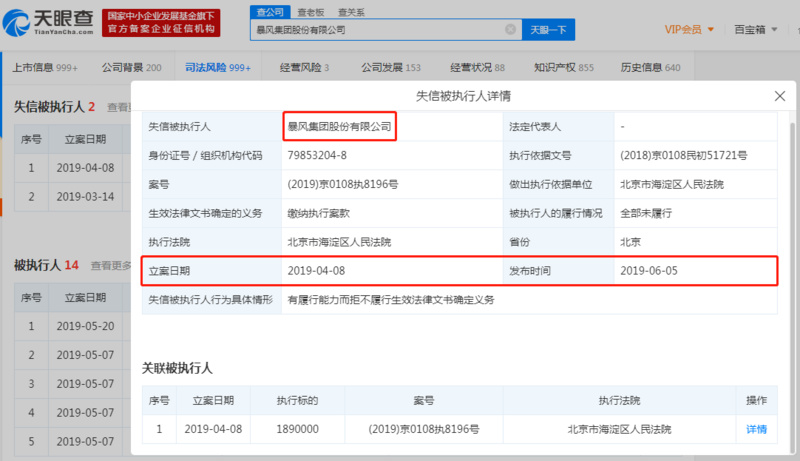Close the 失信被执行人详情 dialog

tap(779, 96)
